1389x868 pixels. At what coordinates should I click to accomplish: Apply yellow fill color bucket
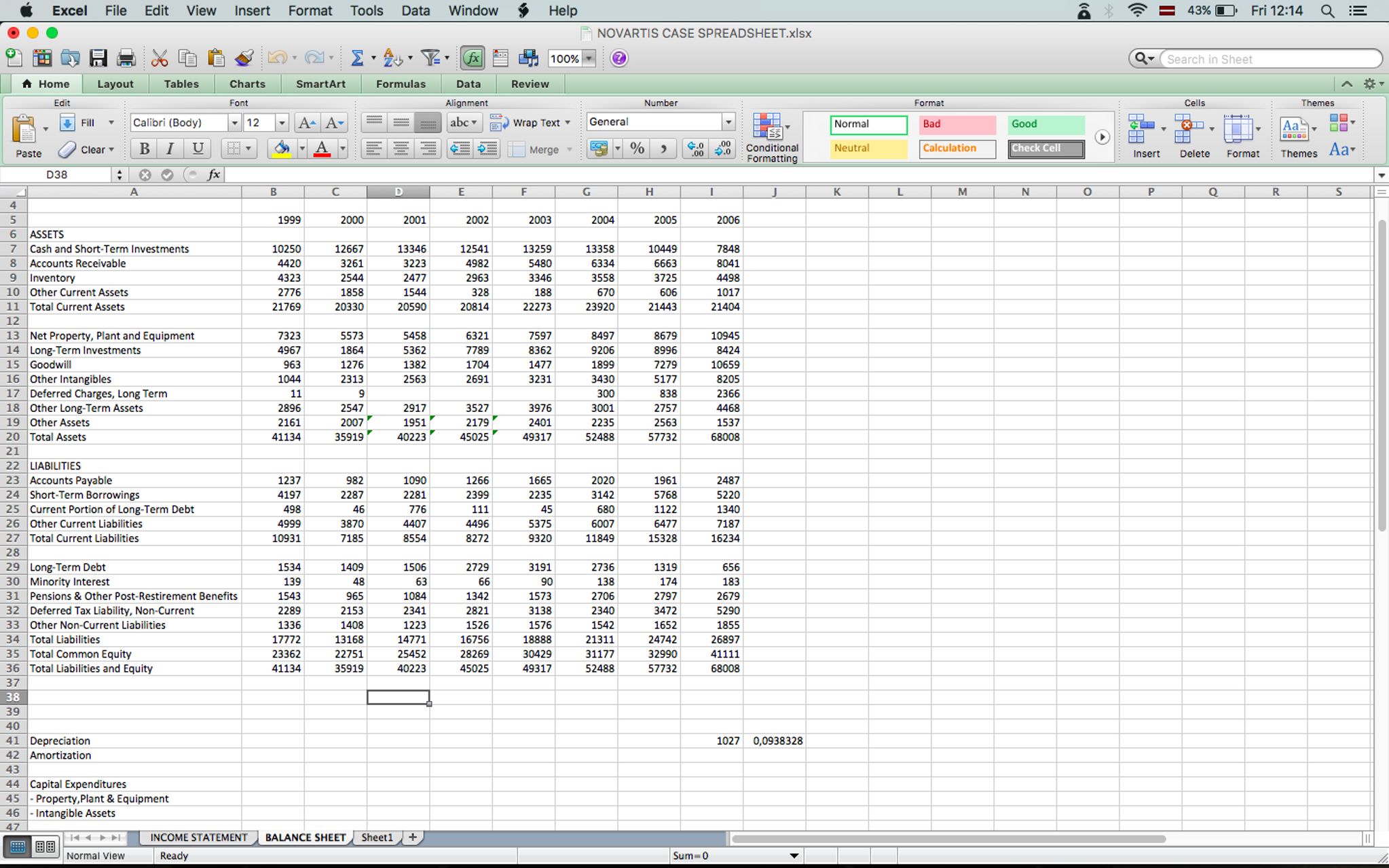click(282, 149)
